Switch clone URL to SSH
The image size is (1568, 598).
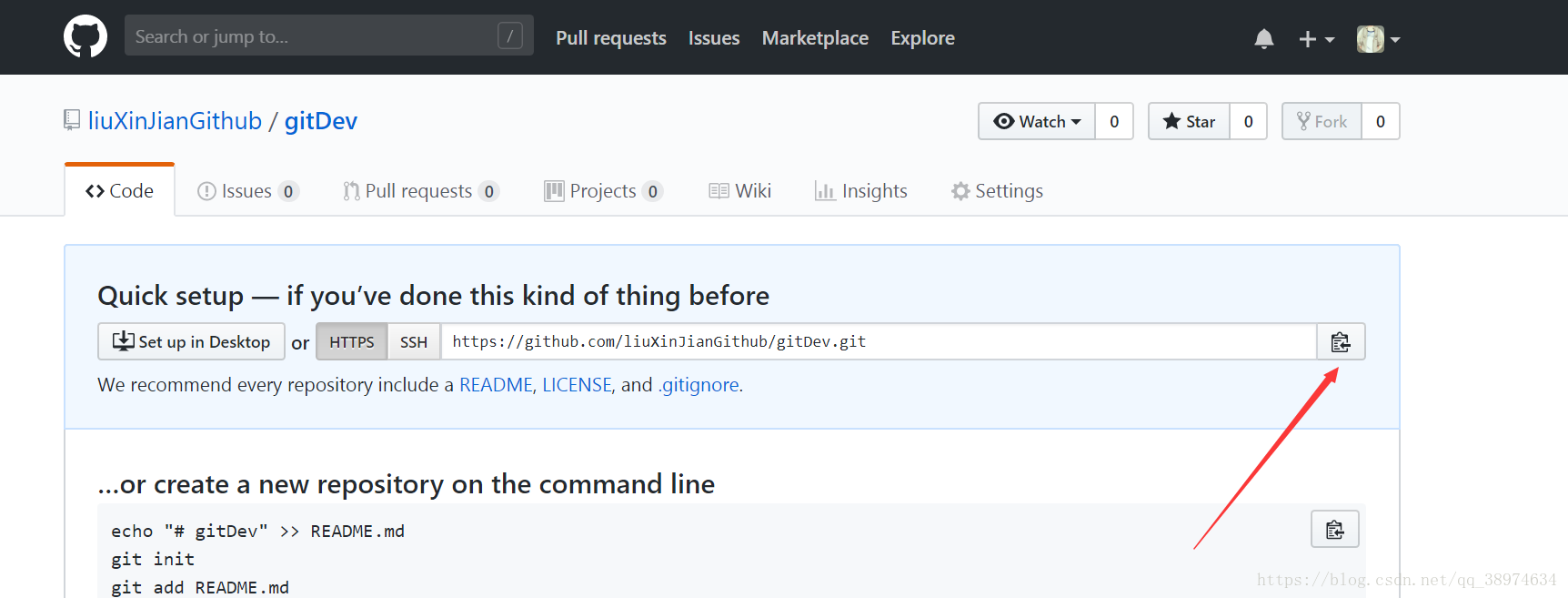[414, 342]
